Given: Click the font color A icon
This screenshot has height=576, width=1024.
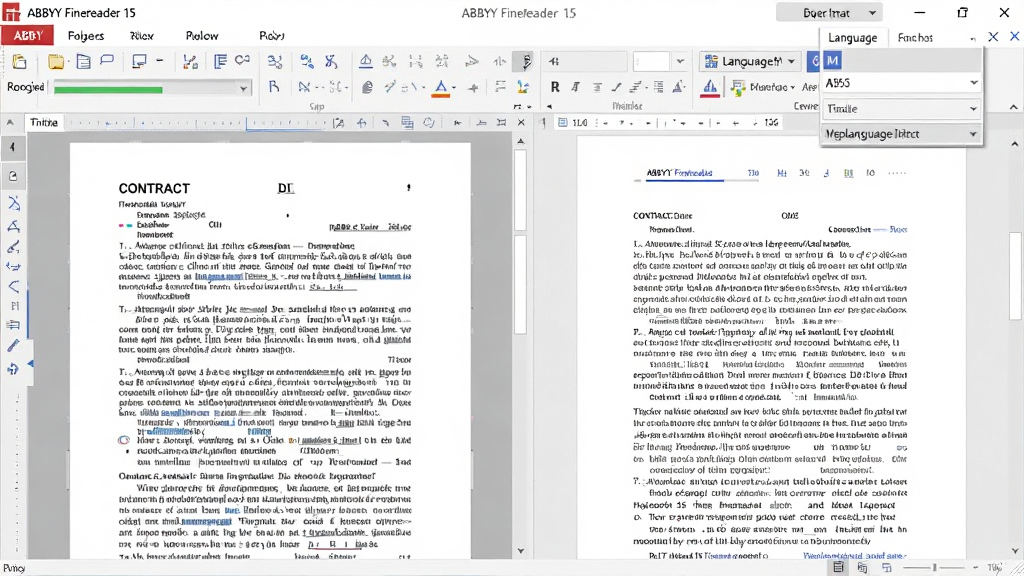Looking at the screenshot, I should 441,88.
